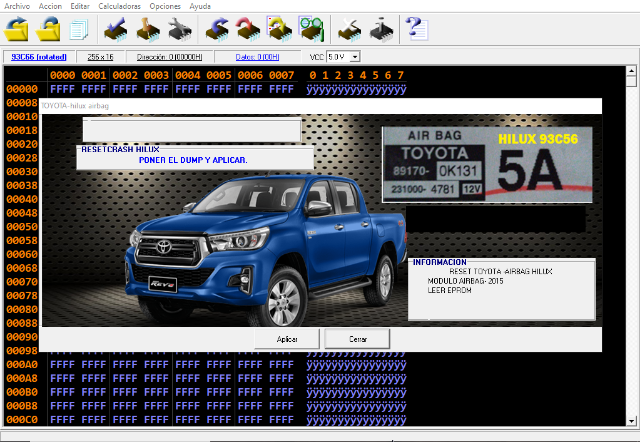The width and height of the screenshot is (640, 442).
Task: Click the row address 000B0
Action: click(22, 392)
